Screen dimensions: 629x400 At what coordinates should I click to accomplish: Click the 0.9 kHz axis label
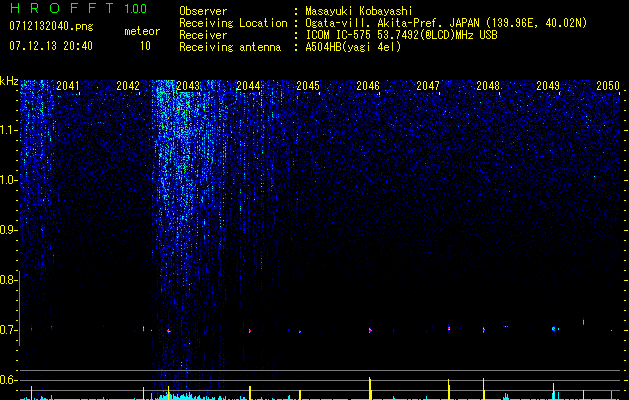point(8,230)
